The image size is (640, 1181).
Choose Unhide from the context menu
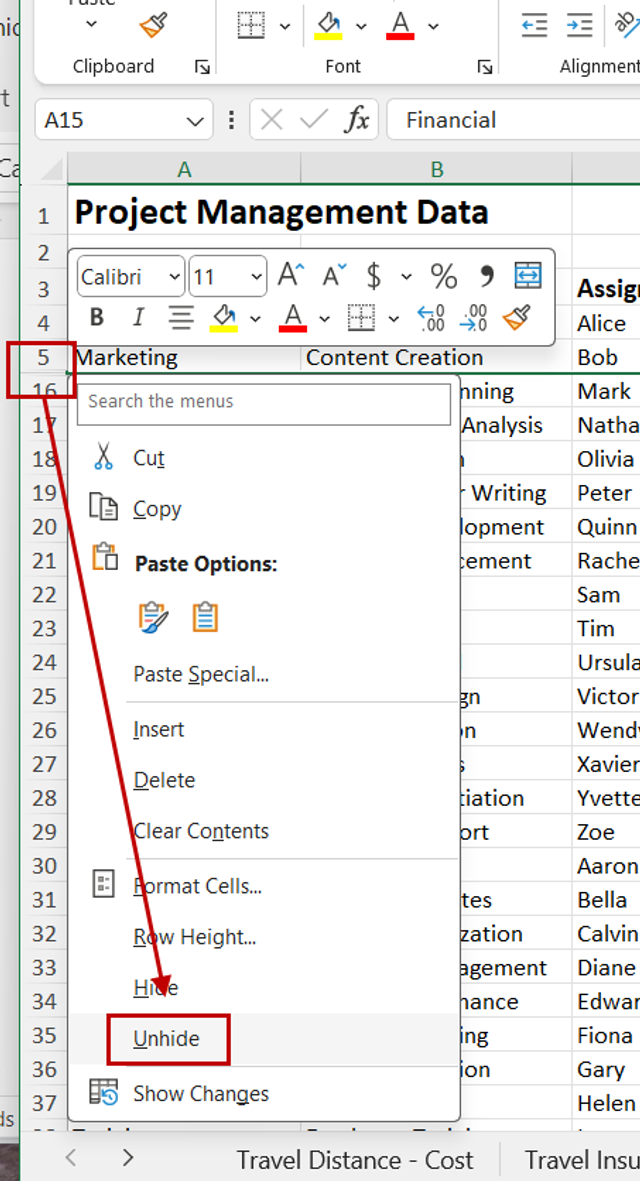click(x=168, y=1040)
